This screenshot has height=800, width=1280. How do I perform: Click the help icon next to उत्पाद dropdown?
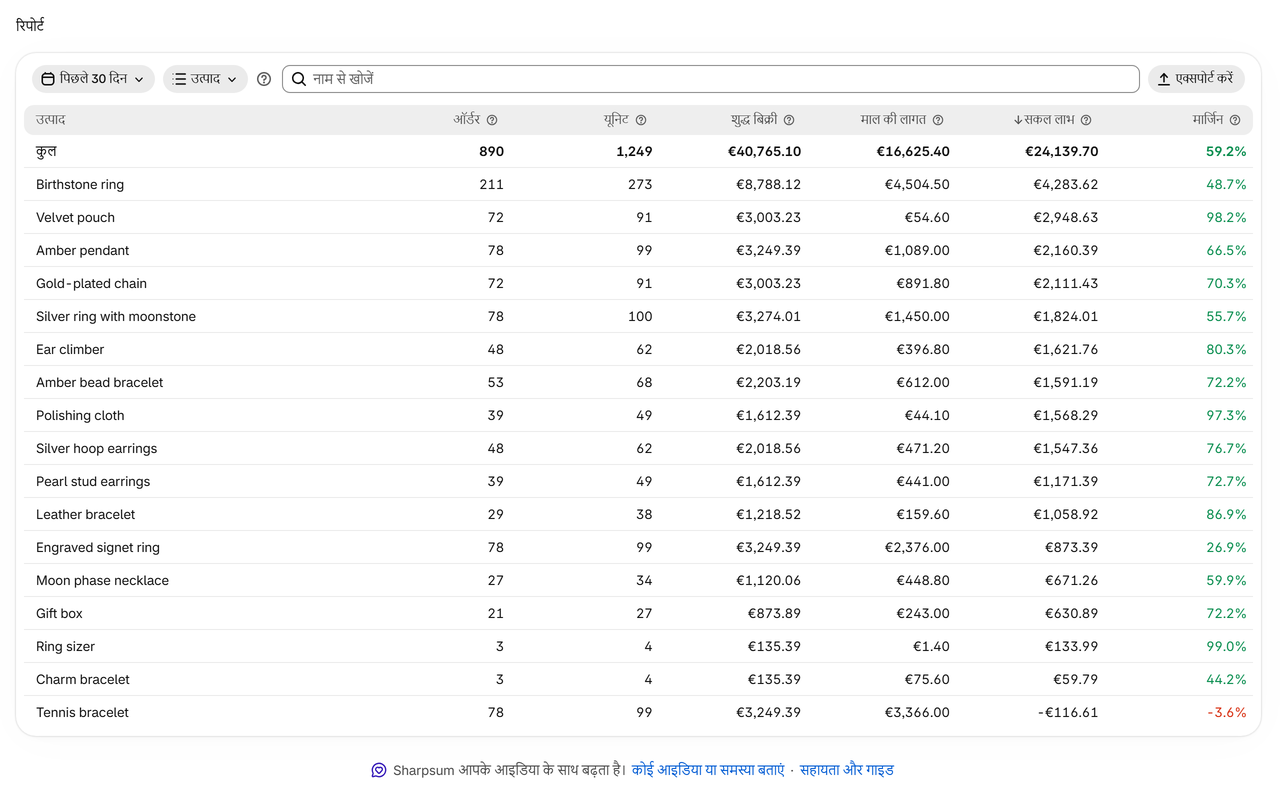click(264, 79)
